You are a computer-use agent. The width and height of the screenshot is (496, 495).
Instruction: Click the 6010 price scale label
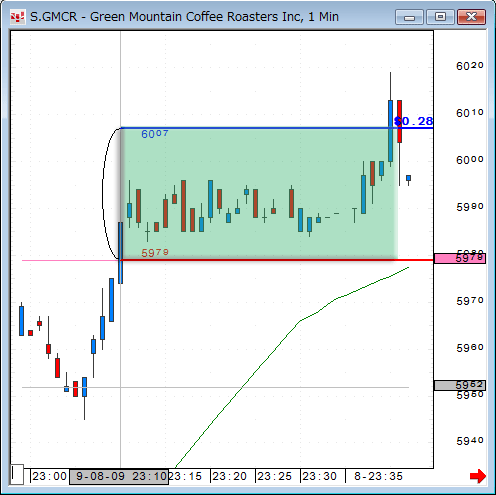pyautogui.click(x=470, y=113)
